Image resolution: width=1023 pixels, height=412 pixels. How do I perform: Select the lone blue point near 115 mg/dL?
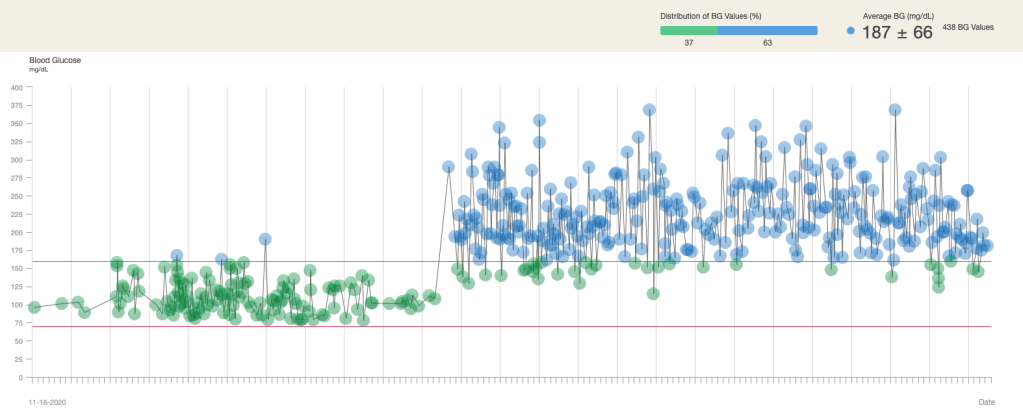(653, 293)
